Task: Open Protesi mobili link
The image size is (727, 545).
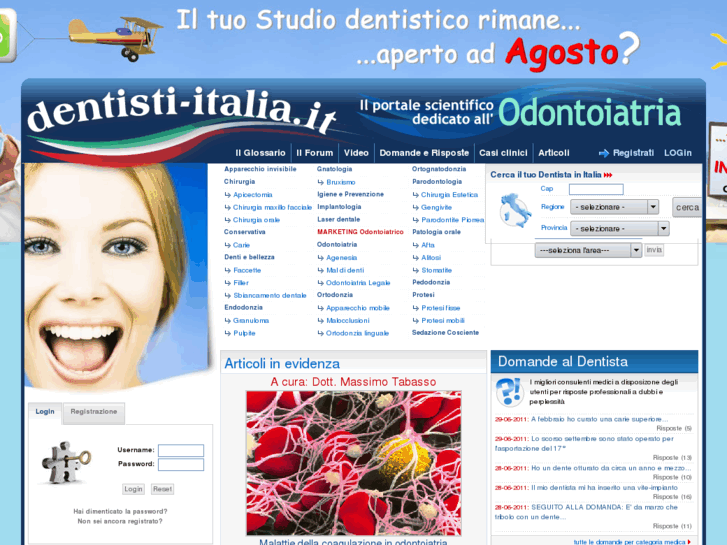Action: 443,321
